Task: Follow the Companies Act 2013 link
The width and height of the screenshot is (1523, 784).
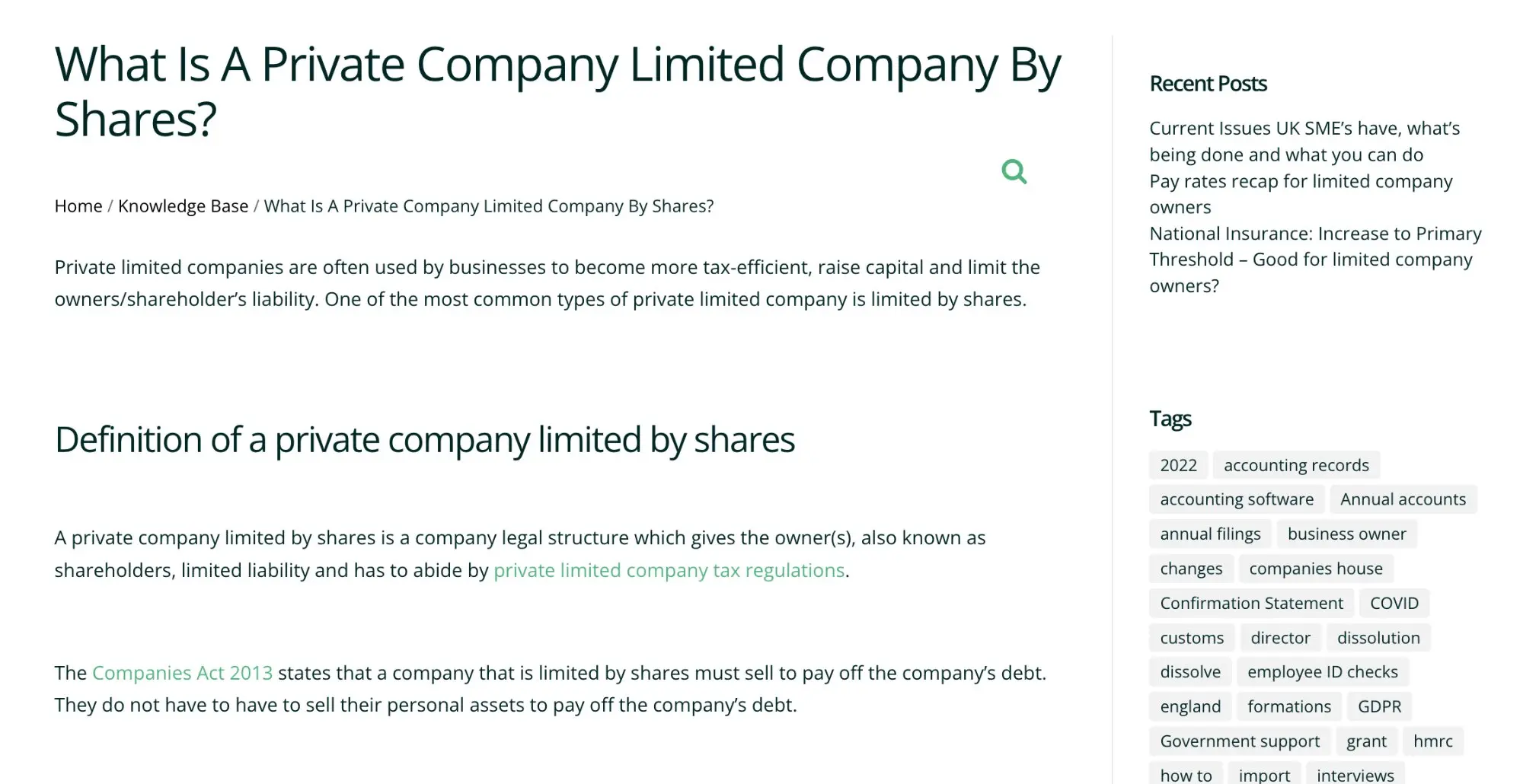Action: (x=182, y=673)
